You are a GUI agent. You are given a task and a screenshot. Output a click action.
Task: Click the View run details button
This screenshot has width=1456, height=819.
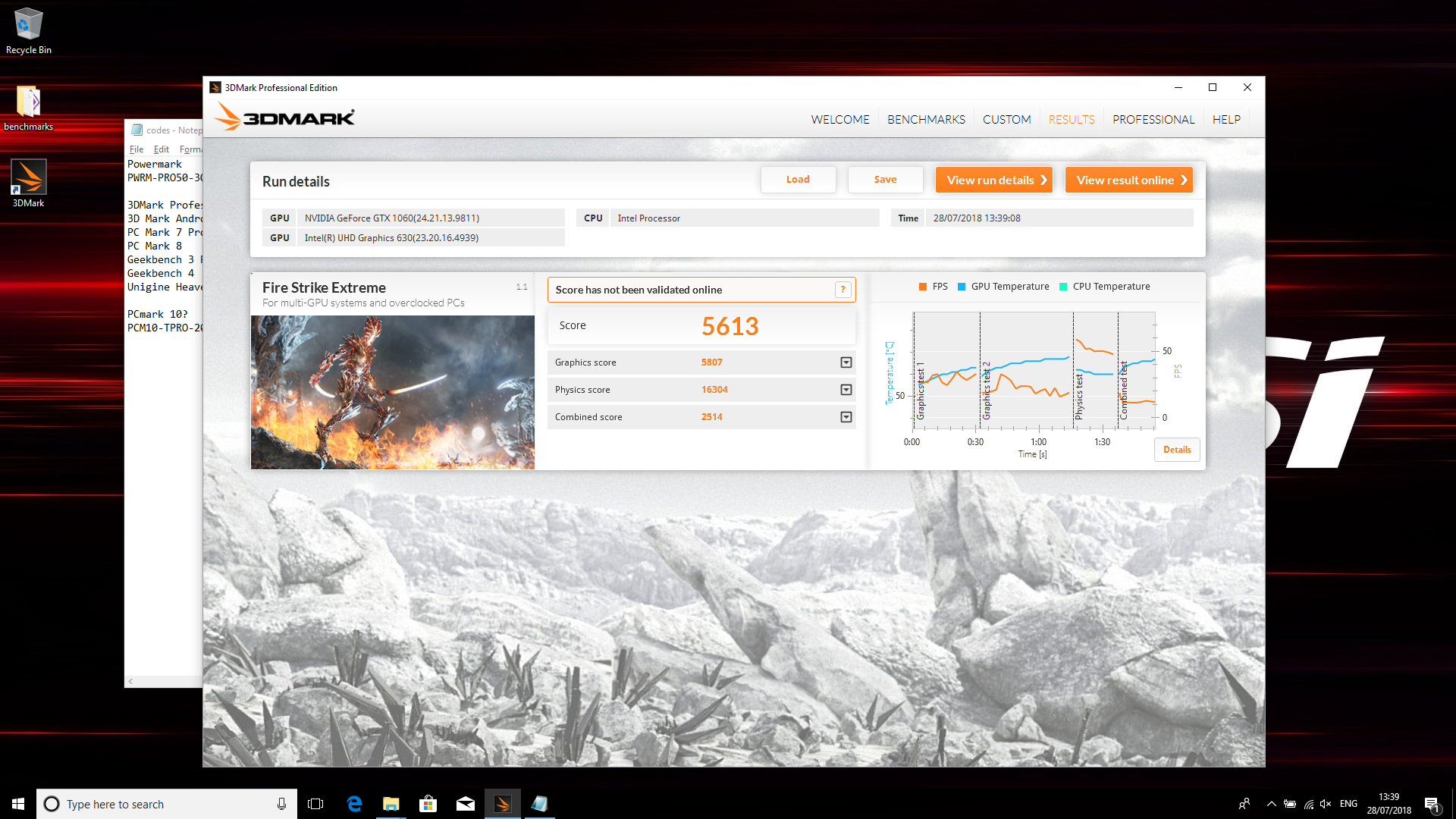pos(993,180)
